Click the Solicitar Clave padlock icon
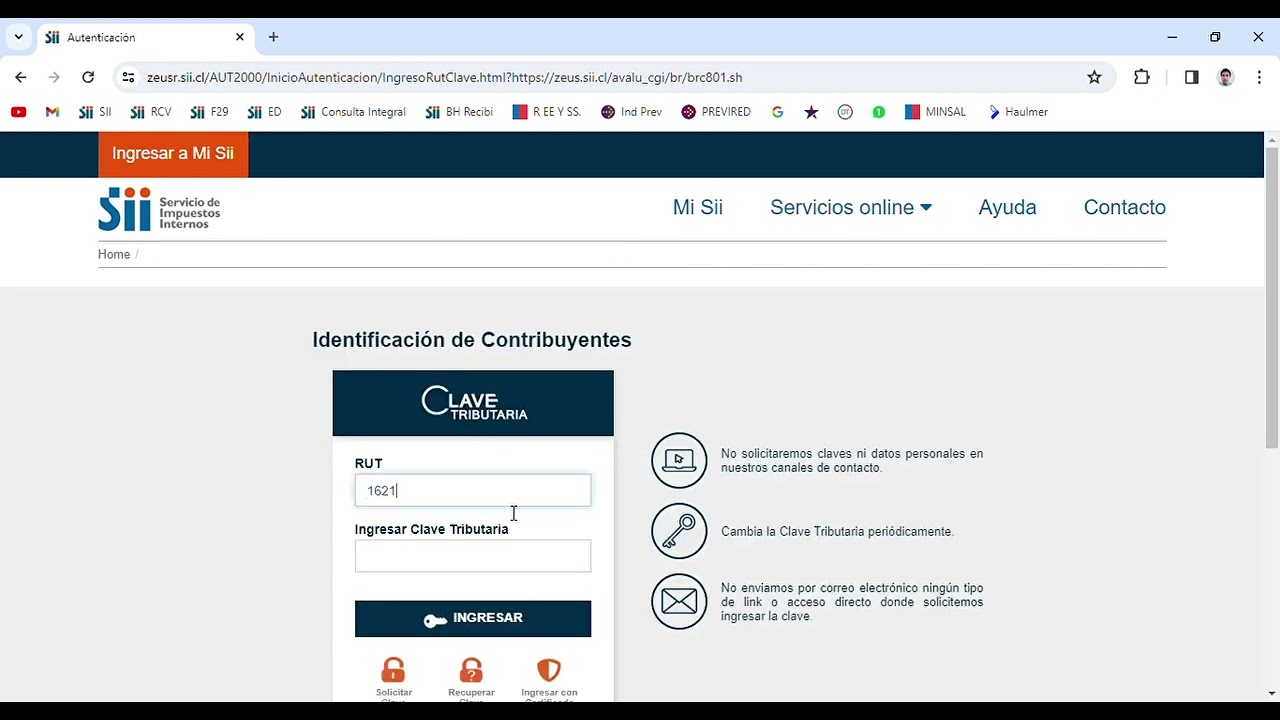The width and height of the screenshot is (1280, 720). 393,670
